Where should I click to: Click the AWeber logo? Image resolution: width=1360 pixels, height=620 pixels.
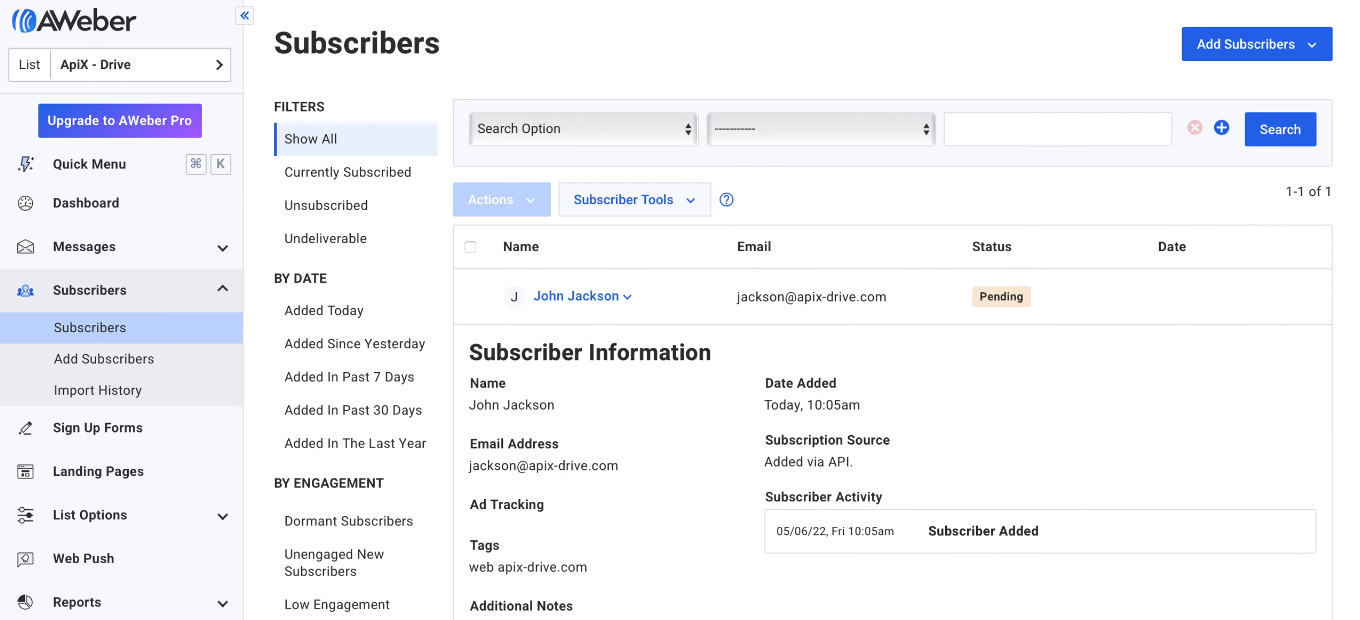coord(73,19)
